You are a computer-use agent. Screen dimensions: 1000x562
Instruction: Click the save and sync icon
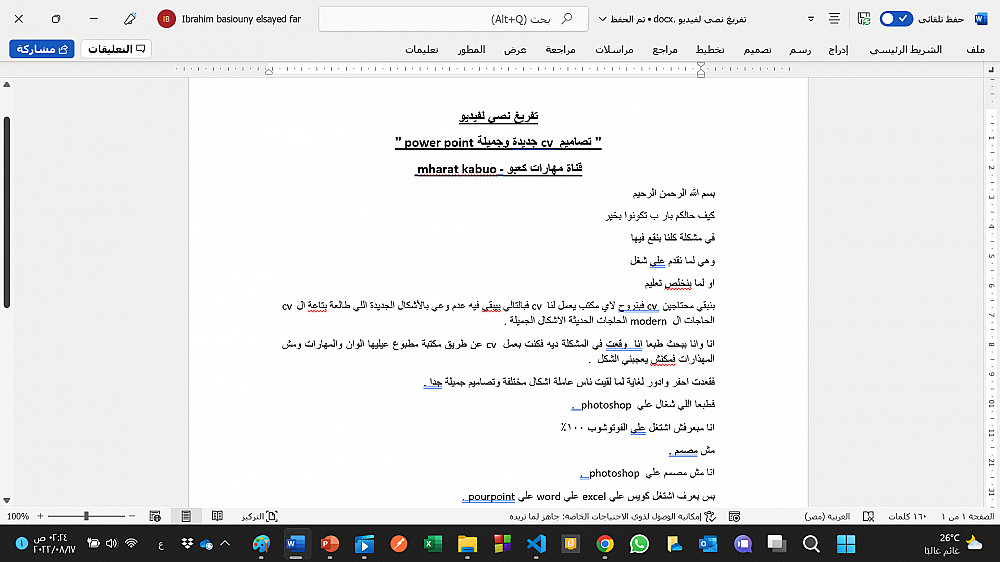(x=864, y=19)
